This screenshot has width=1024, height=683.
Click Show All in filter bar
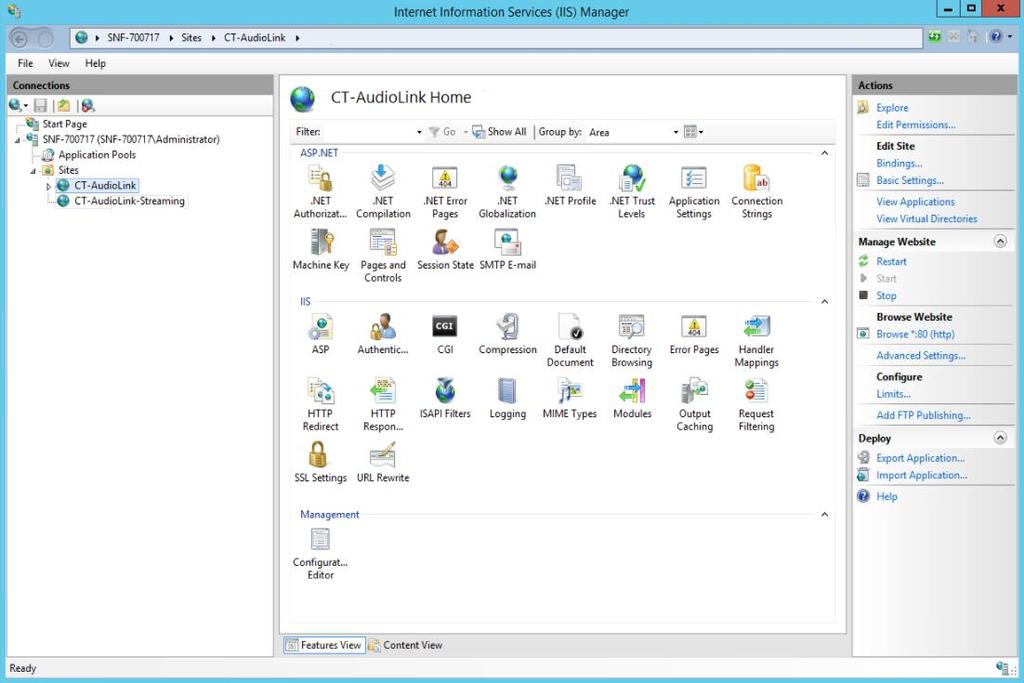500,132
